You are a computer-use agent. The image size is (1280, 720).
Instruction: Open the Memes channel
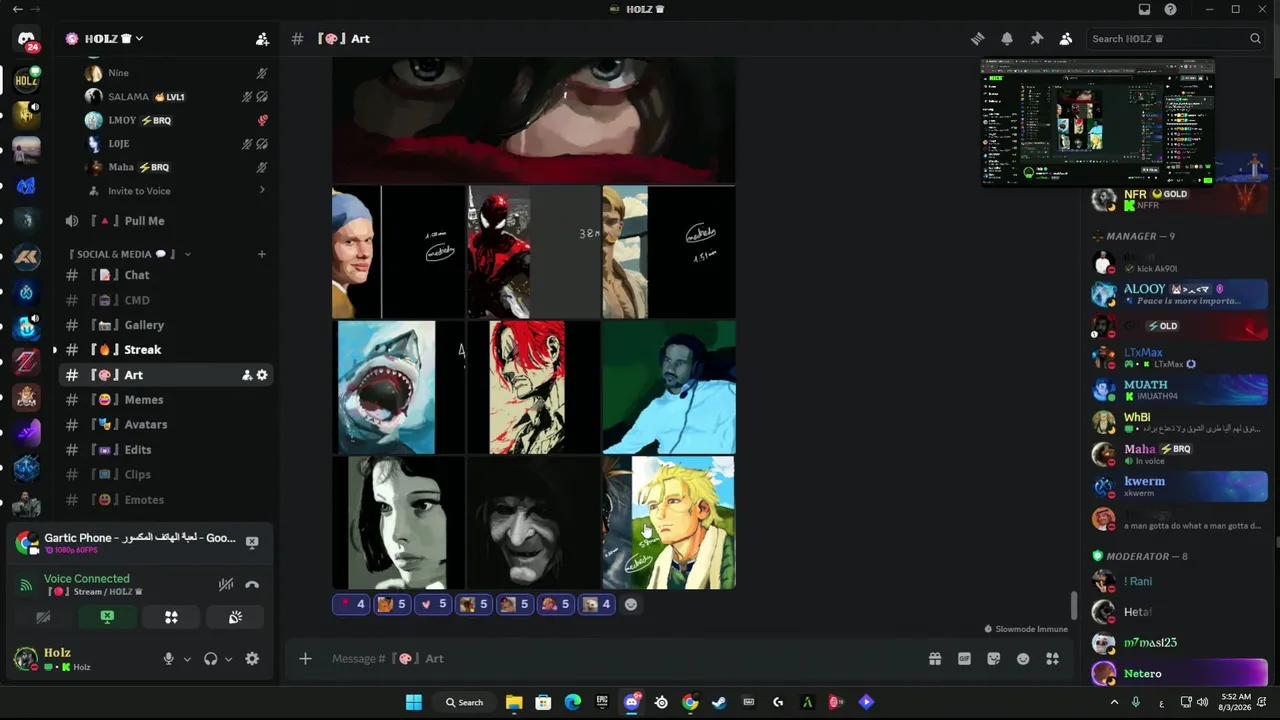[x=165, y=400]
